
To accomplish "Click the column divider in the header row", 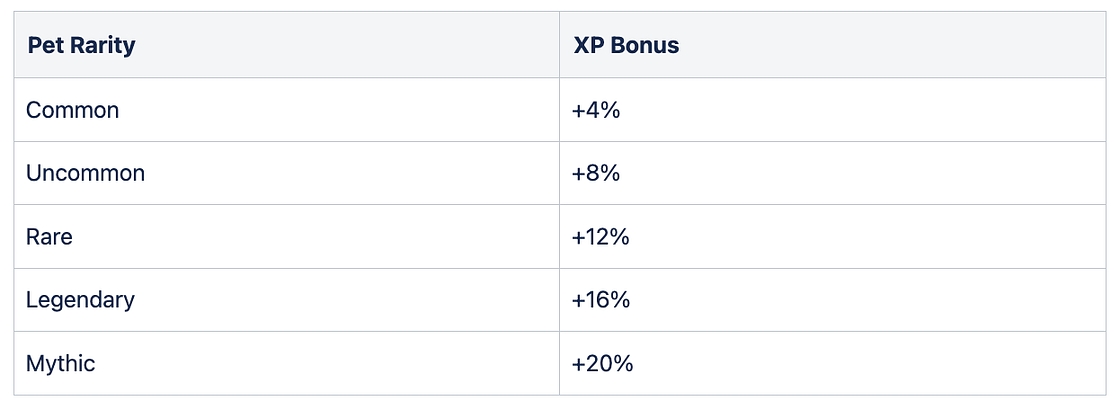I will point(559,46).
